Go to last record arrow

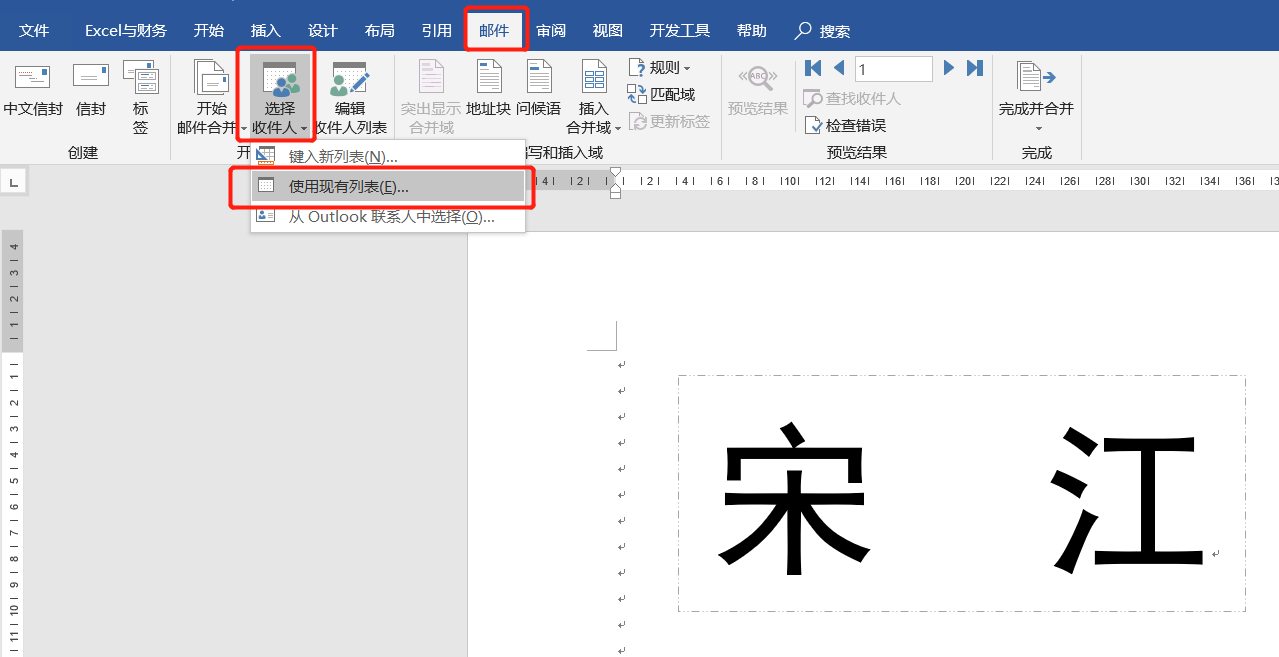[975, 68]
